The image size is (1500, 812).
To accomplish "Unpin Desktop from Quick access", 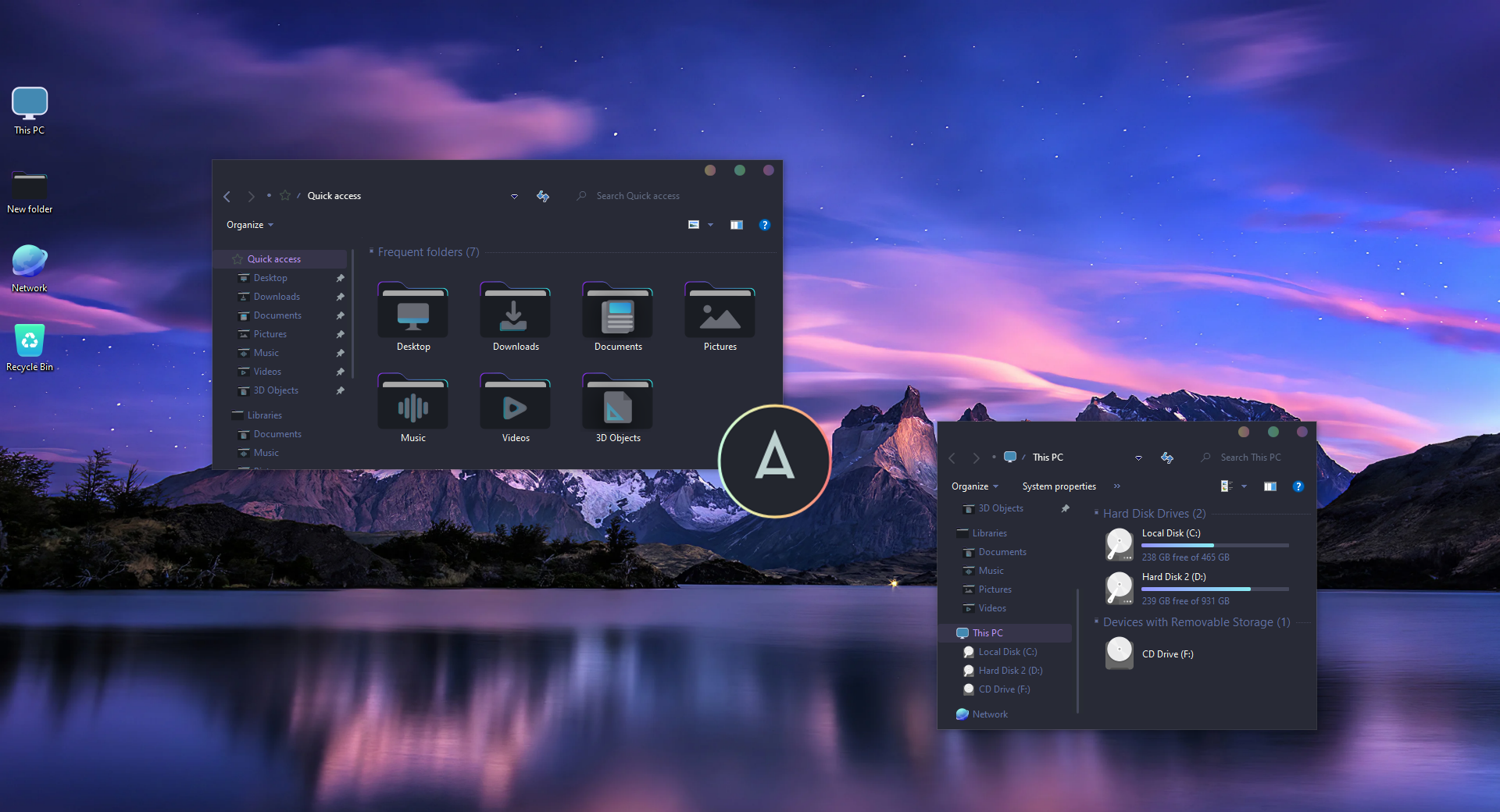I will coord(340,278).
